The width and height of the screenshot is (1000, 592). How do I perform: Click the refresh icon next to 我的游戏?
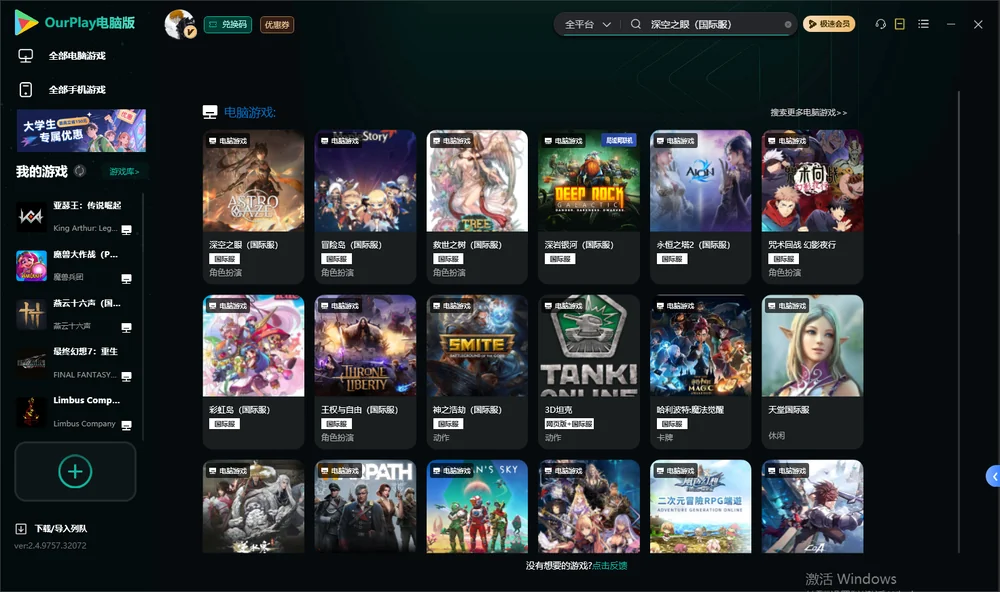pyautogui.click(x=80, y=171)
